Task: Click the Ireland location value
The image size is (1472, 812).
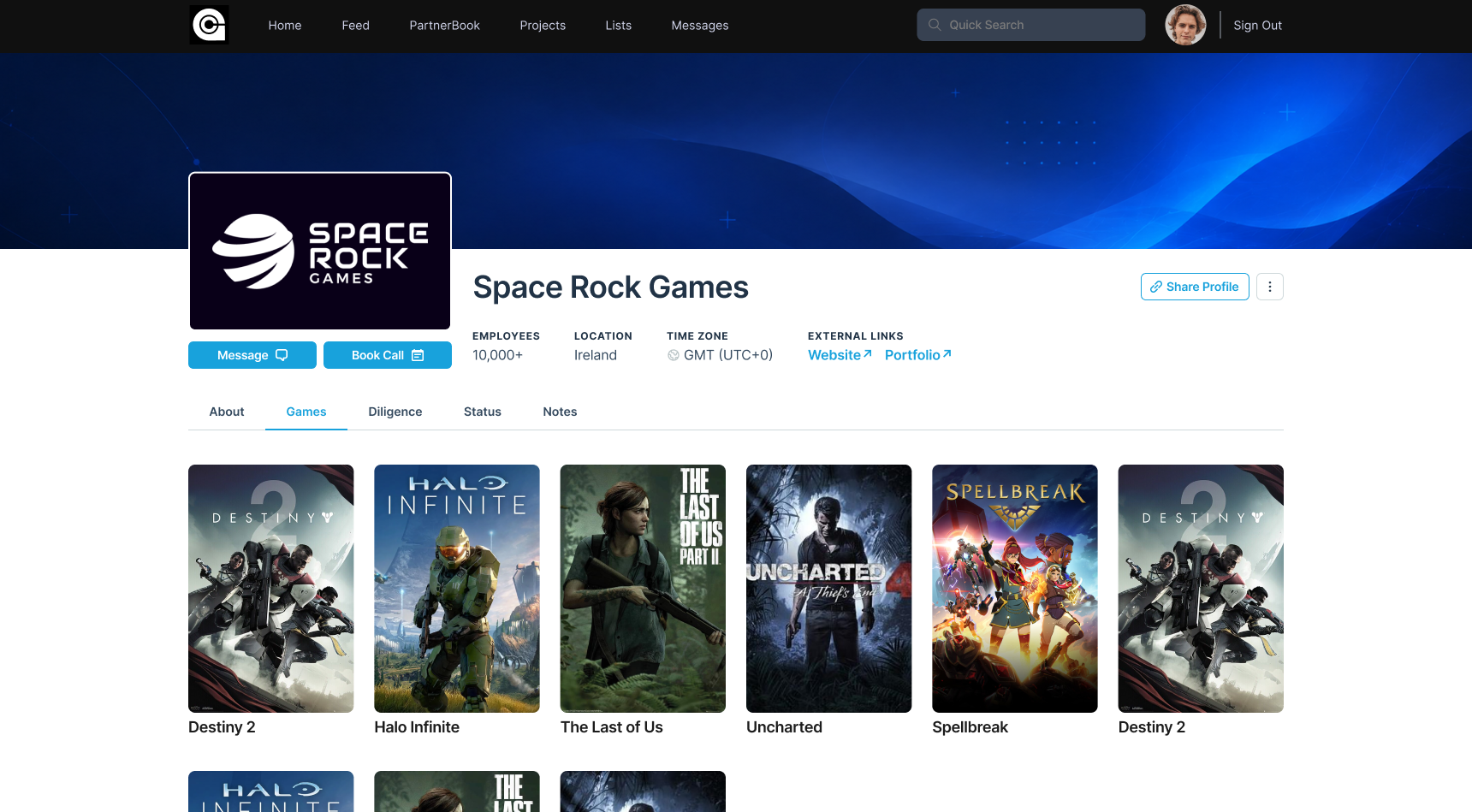Action: 596,355
